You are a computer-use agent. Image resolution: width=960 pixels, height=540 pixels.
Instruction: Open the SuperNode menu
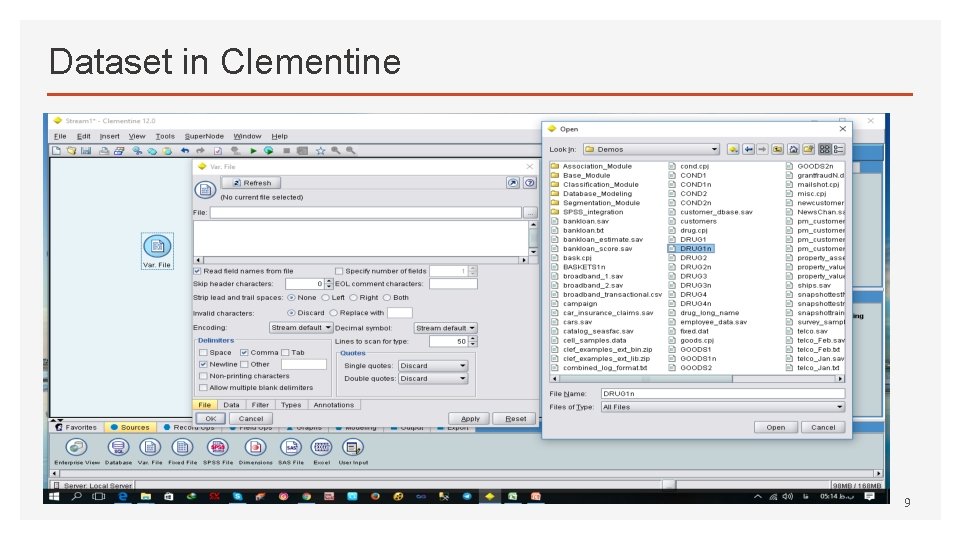coord(204,137)
